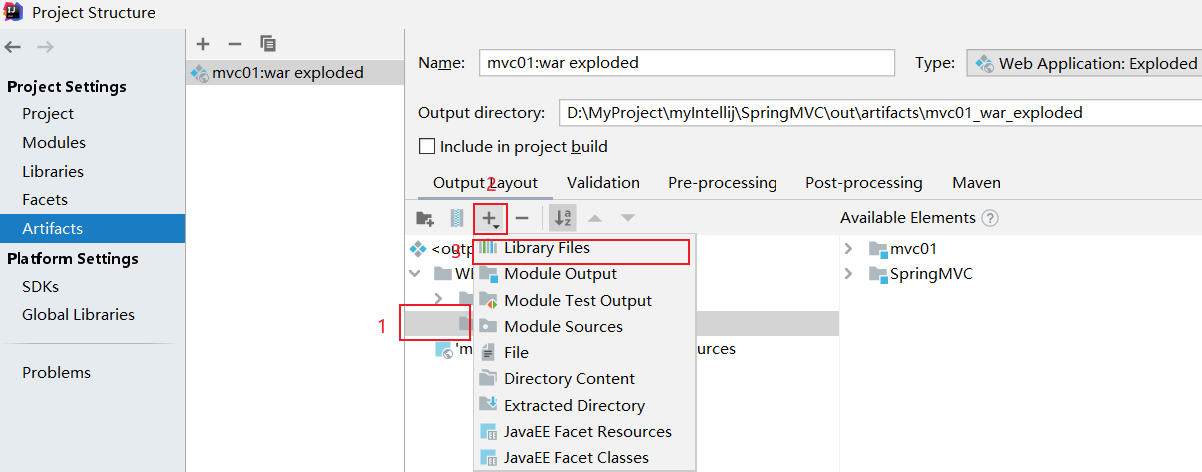Toggle Include in project build checkbox
Image resolution: width=1202 pixels, height=472 pixels.
point(427,146)
